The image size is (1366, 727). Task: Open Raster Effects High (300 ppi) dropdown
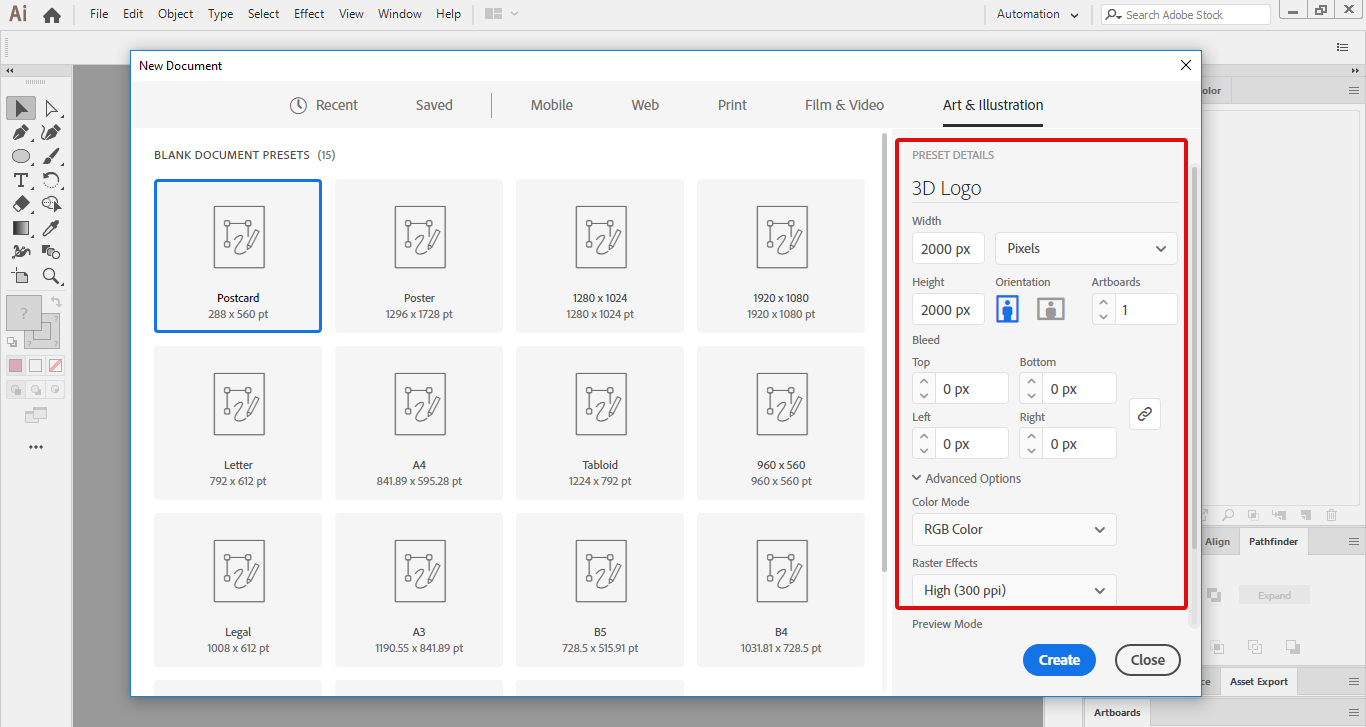(1014, 590)
